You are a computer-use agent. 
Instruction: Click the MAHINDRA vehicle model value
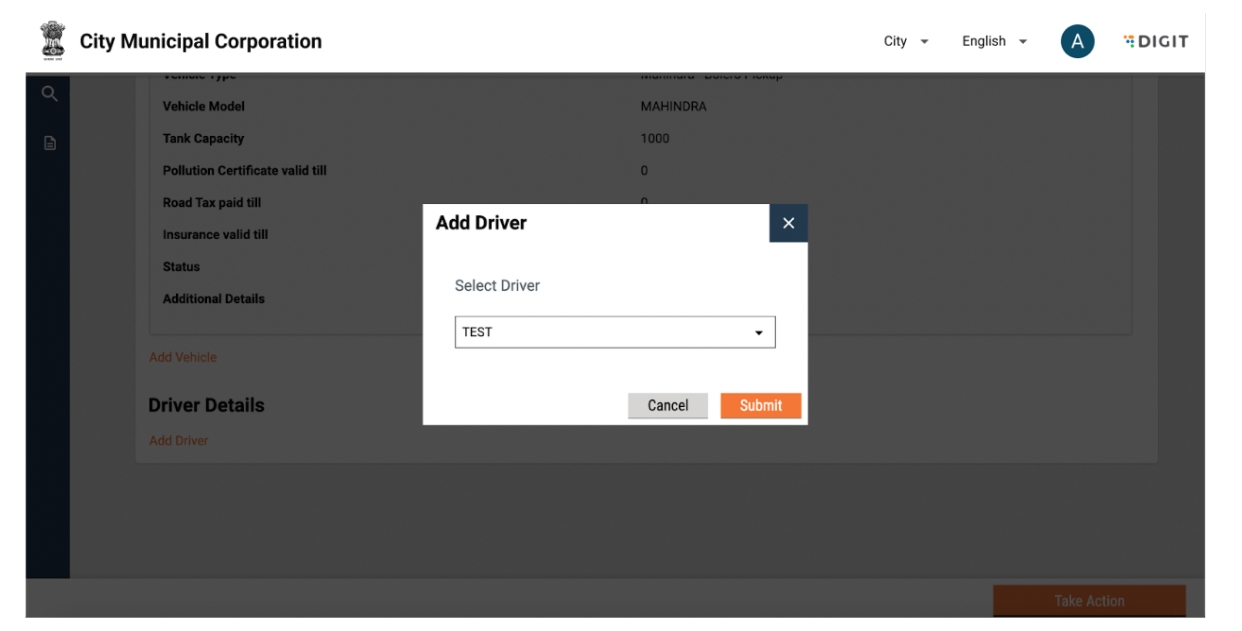tap(673, 107)
